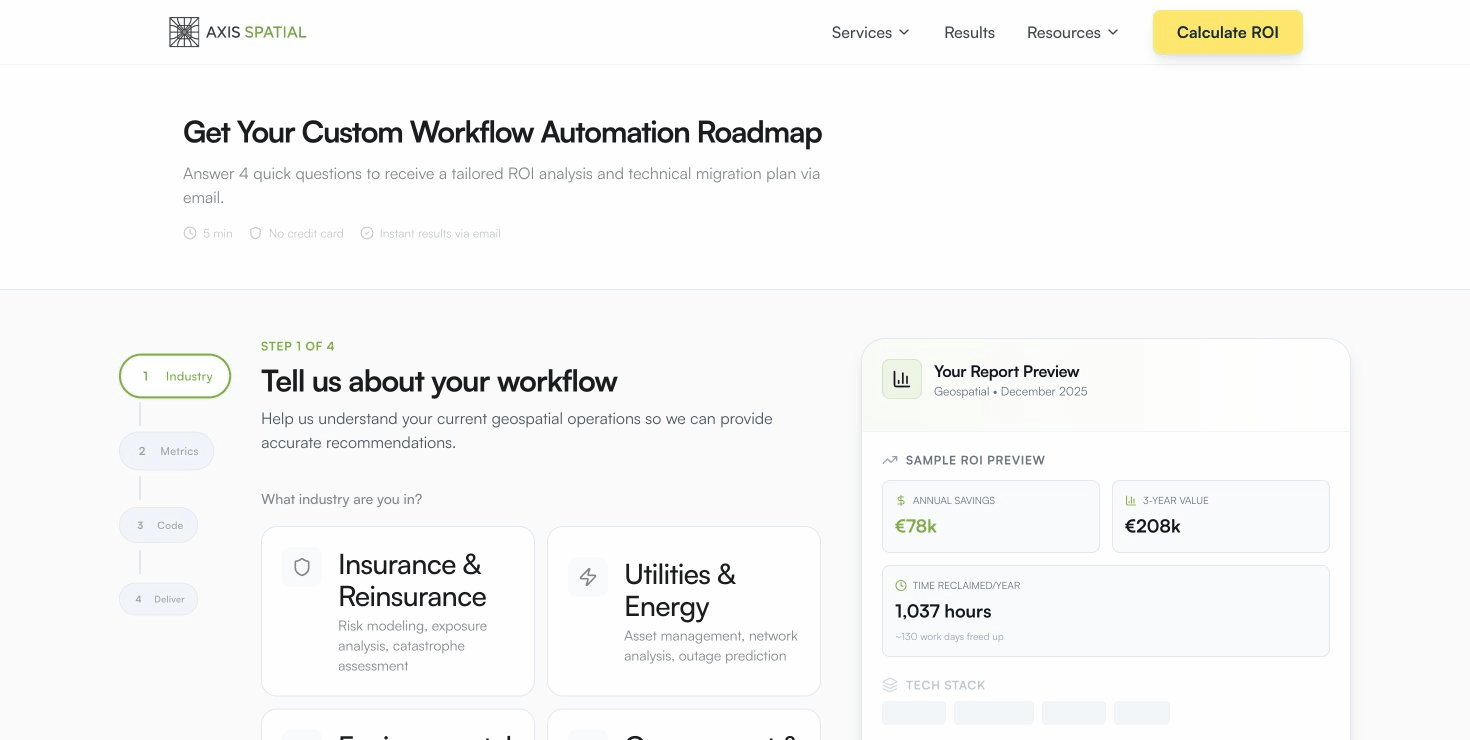The width and height of the screenshot is (1470, 740).
Task: Click the clock icon next to 5 min
Action: tap(190, 233)
